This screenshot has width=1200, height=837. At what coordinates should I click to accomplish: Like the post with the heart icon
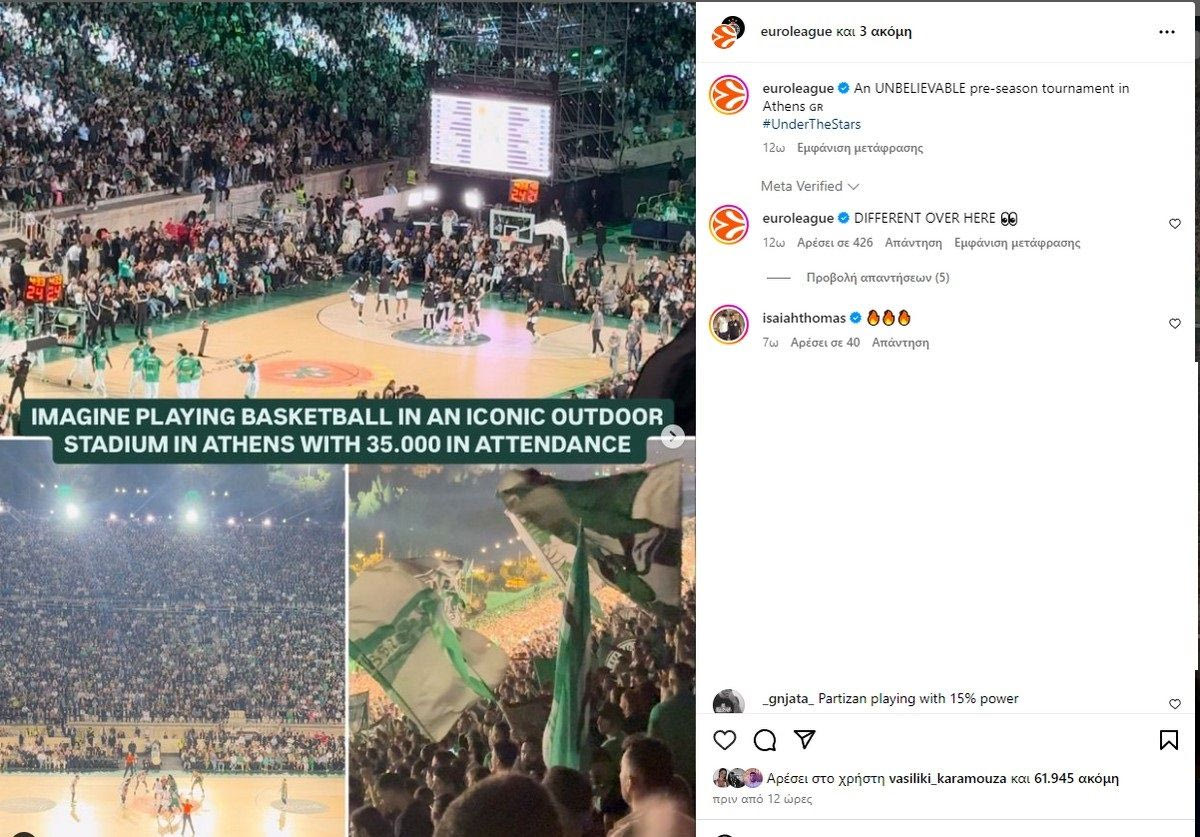(725, 740)
